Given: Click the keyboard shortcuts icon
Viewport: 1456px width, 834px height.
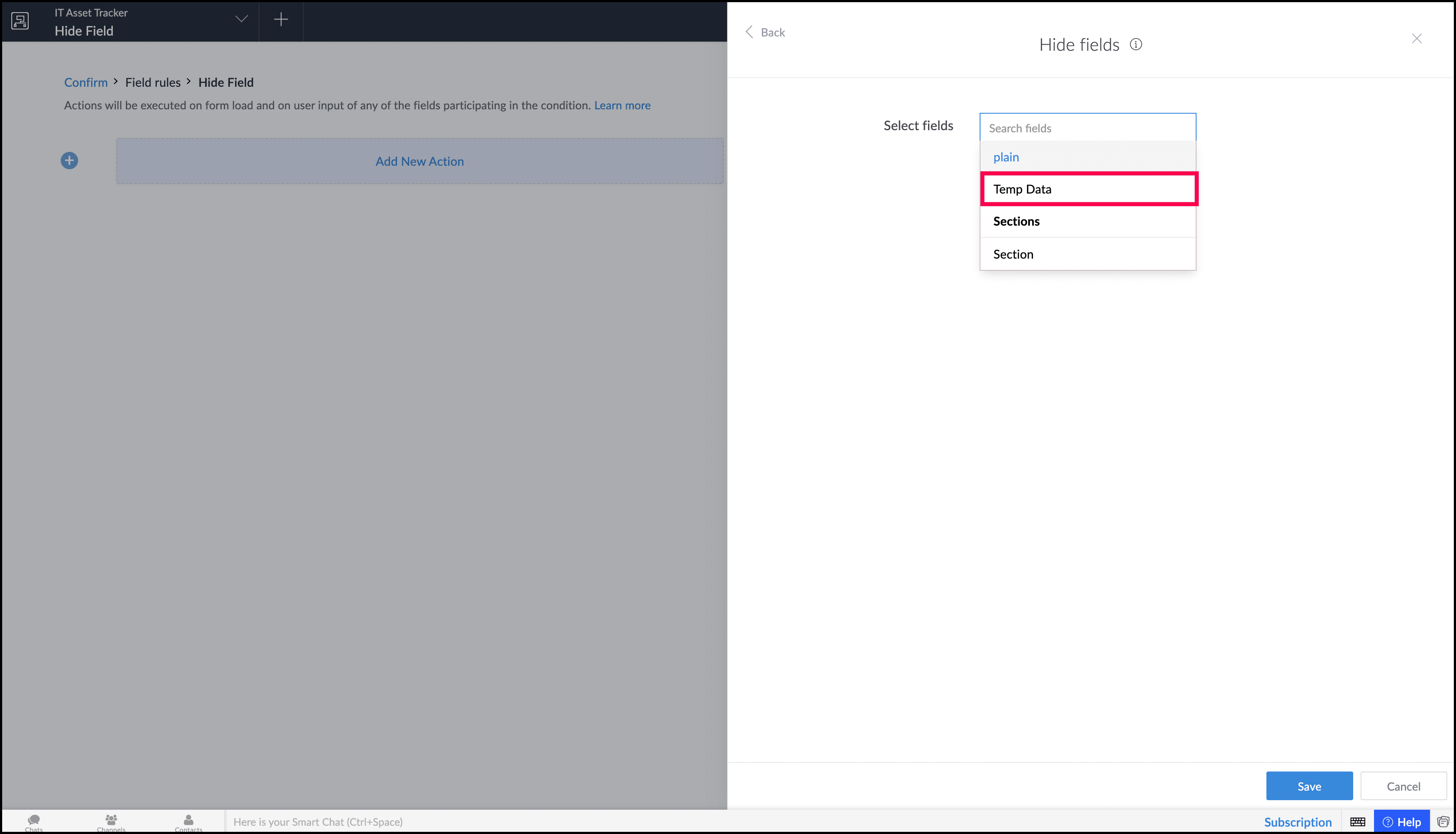Looking at the screenshot, I should pos(1358,822).
